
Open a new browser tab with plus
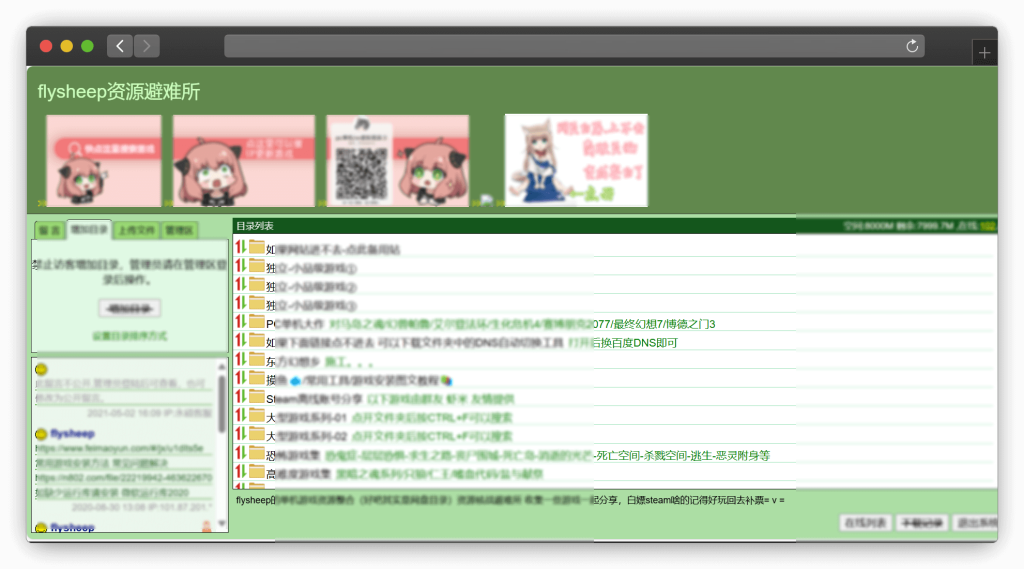click(984, 53)
